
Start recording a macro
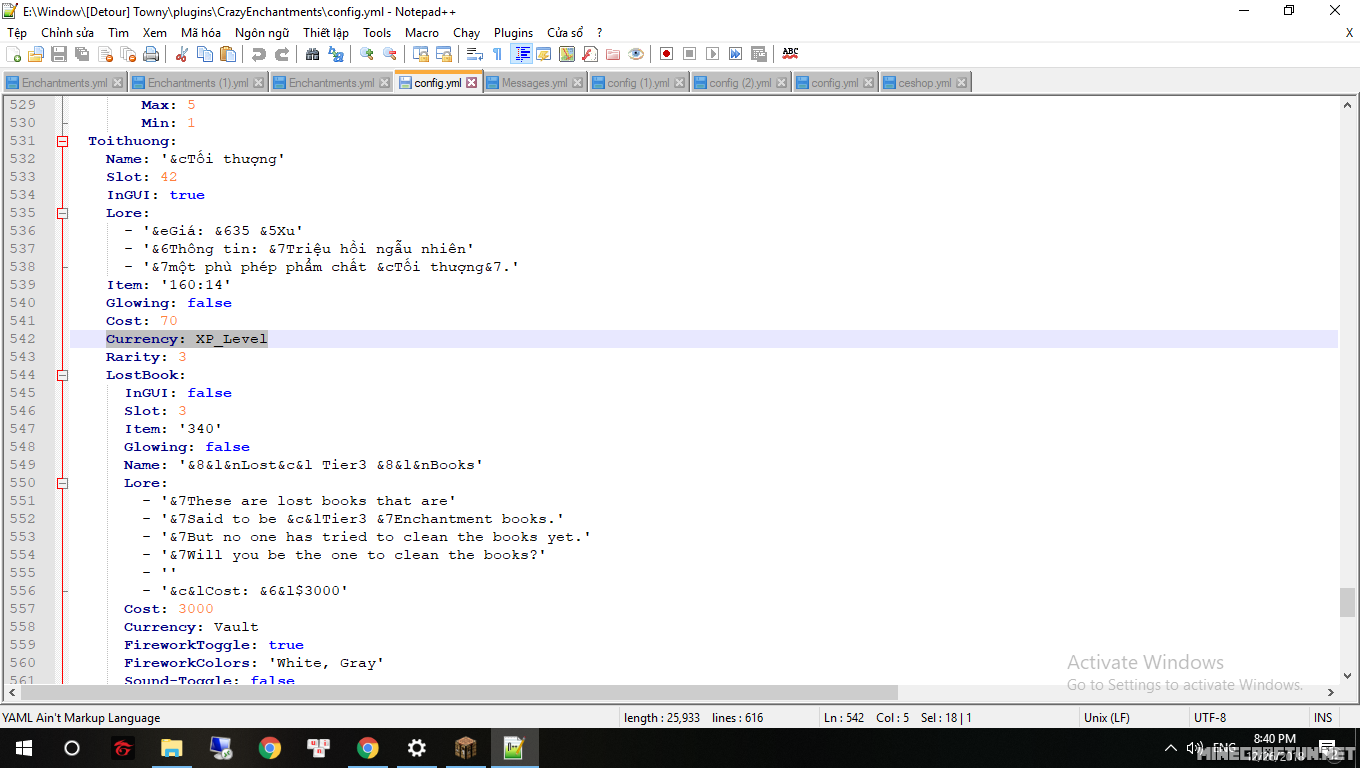click(666, 54)
